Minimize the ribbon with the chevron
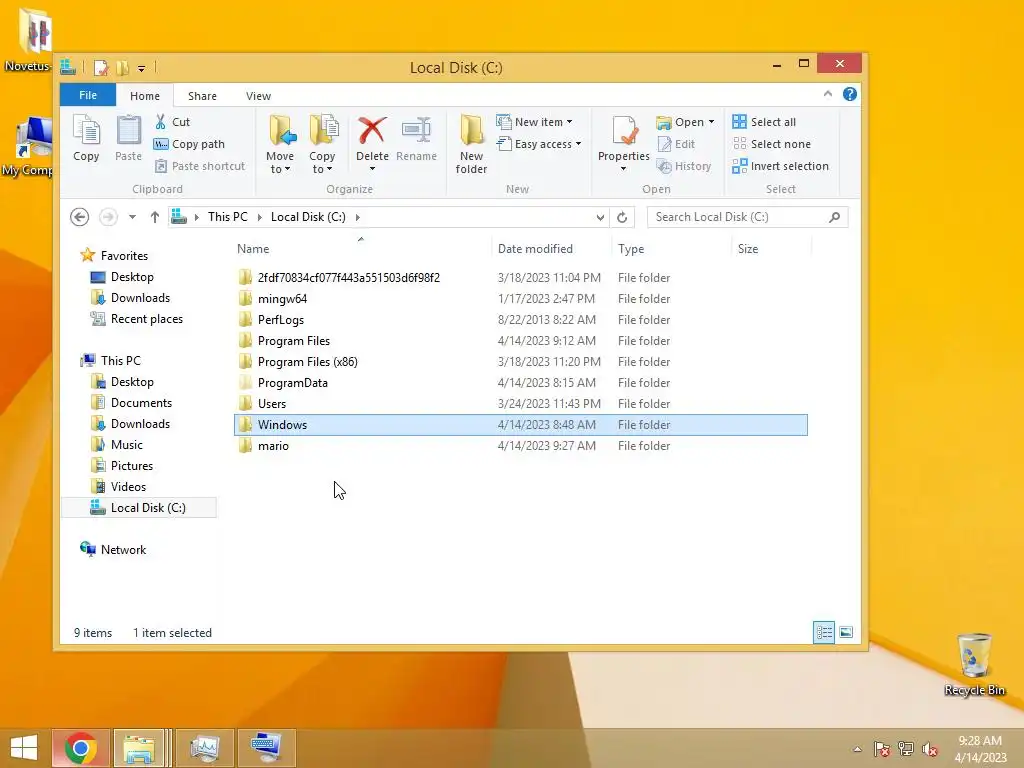Image resolution: width=1024 pixels, height=768 pixels. pyautogui.click(x=827, y=94)
